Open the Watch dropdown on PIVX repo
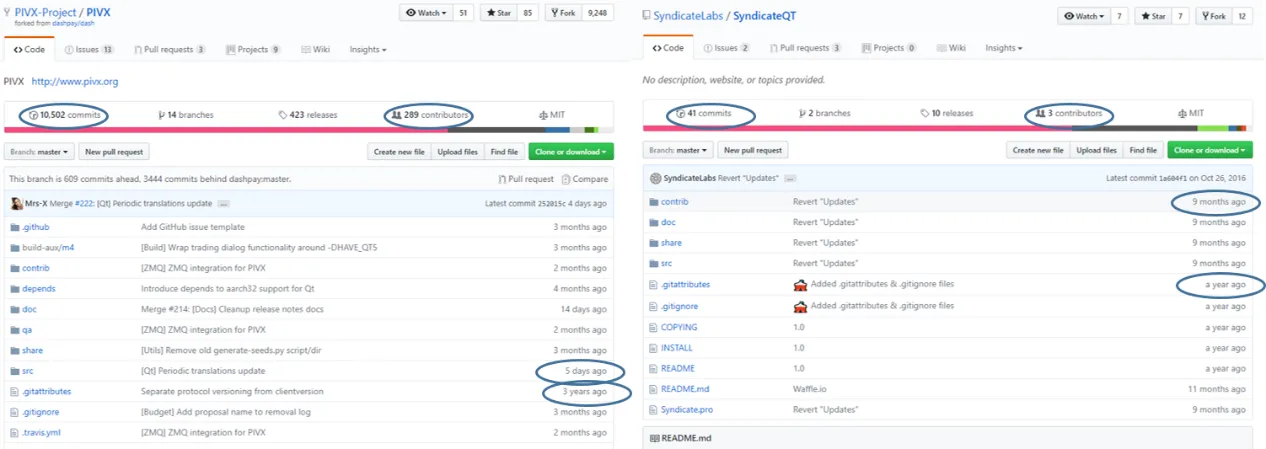1266x449 pixels. point(426,13)
